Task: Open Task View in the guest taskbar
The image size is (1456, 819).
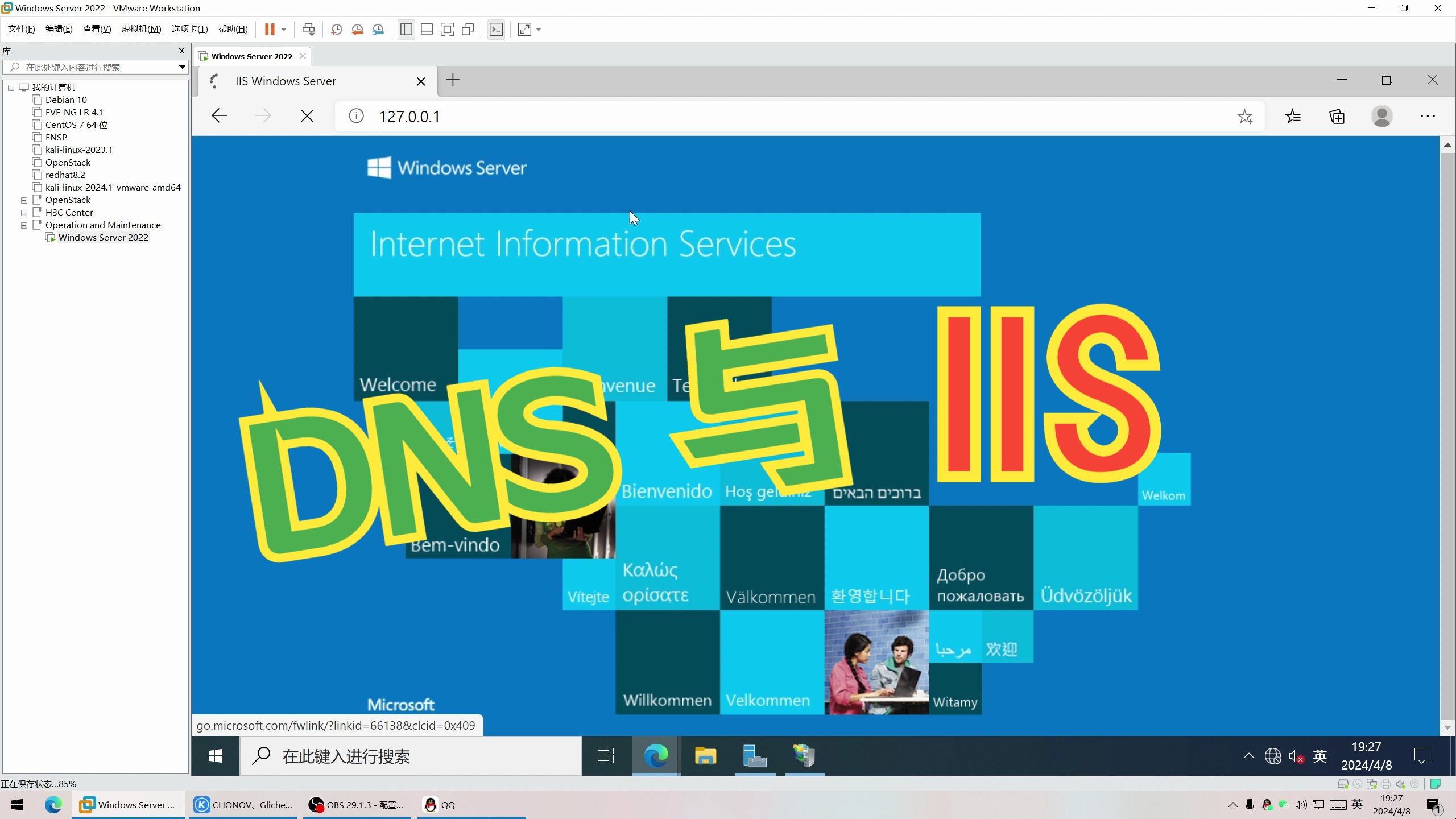Action: (606, 756)
